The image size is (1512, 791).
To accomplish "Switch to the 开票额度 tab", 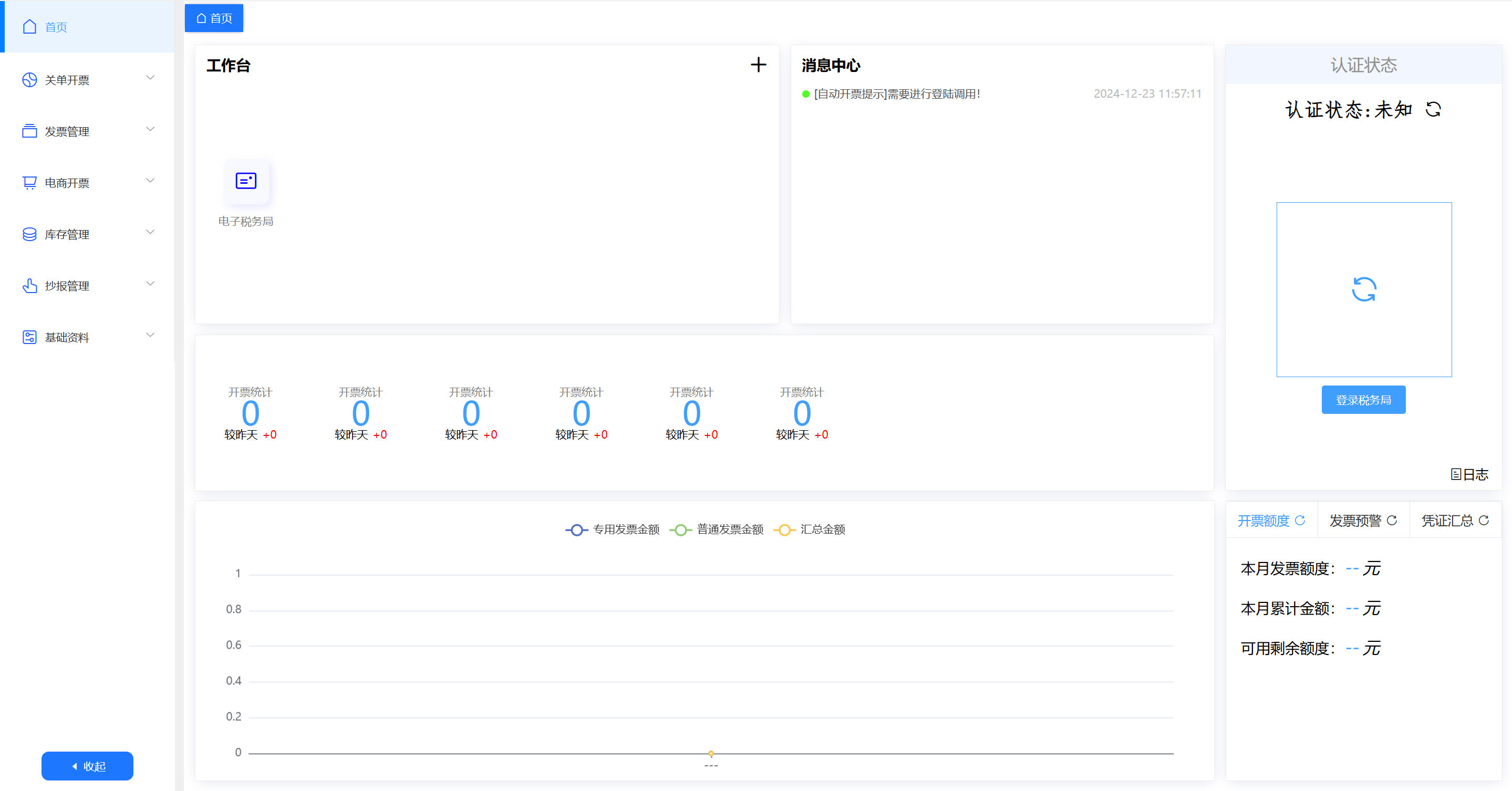I will coord(1271,521).
